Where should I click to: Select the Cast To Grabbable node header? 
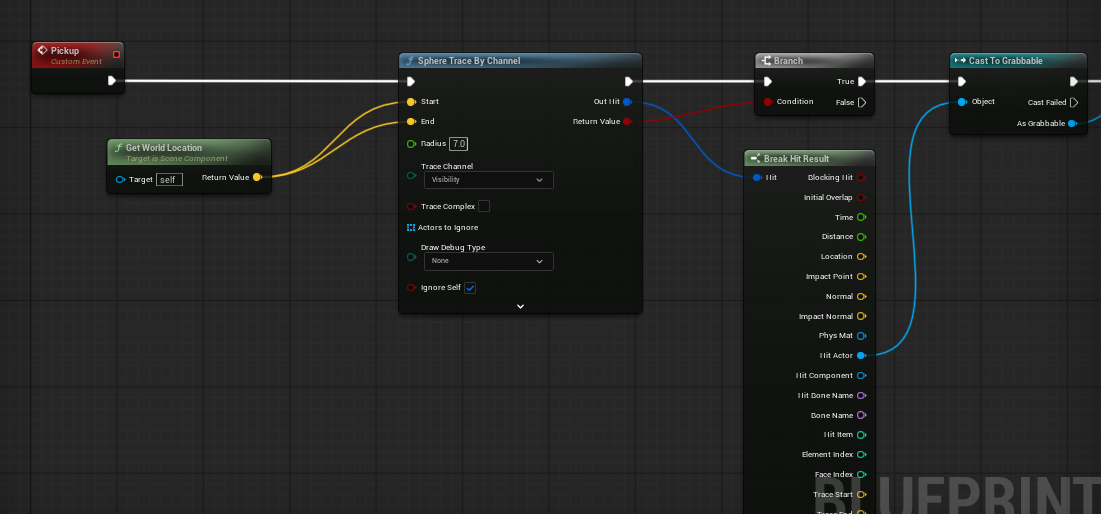pyautogui.click(x=1018, y=61)
